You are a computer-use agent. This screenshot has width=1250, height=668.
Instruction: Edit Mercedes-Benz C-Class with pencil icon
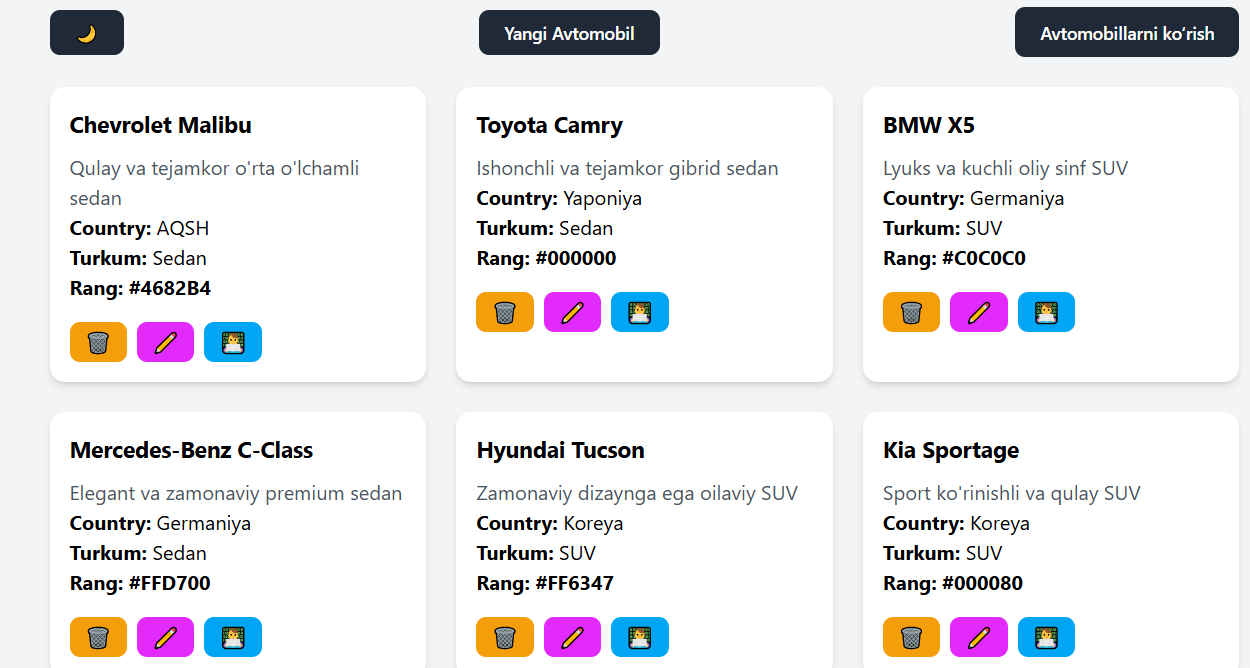pos(165,637)
